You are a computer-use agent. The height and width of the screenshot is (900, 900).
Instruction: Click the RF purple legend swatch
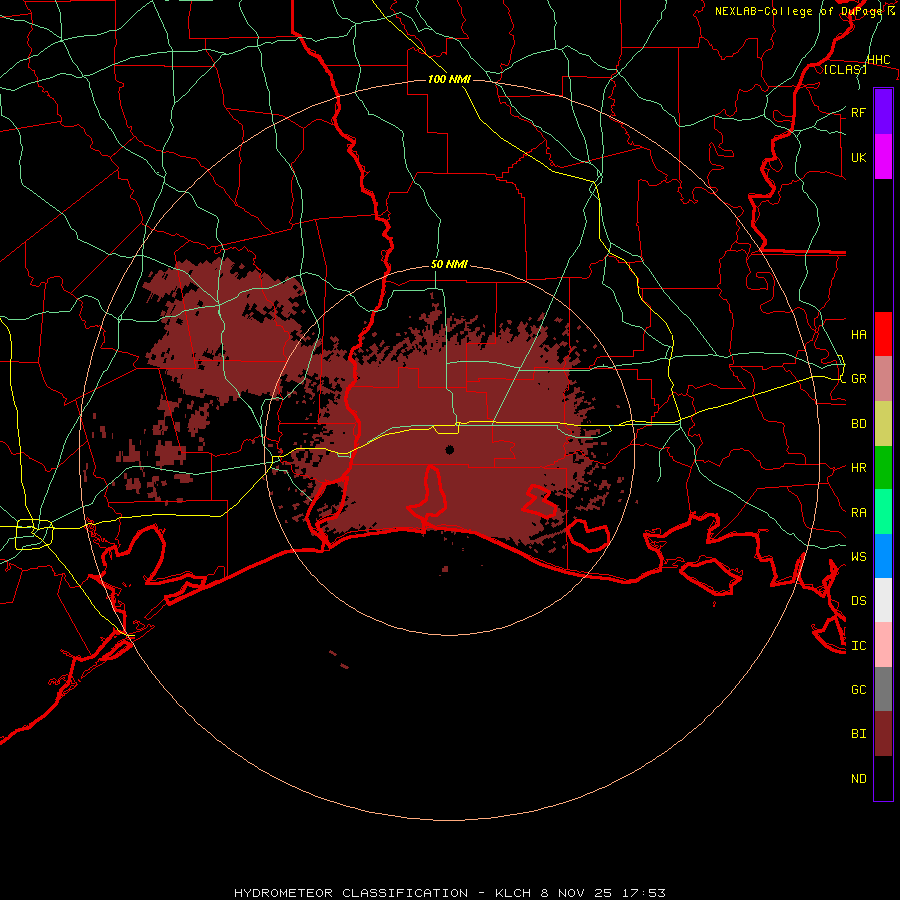883,112
